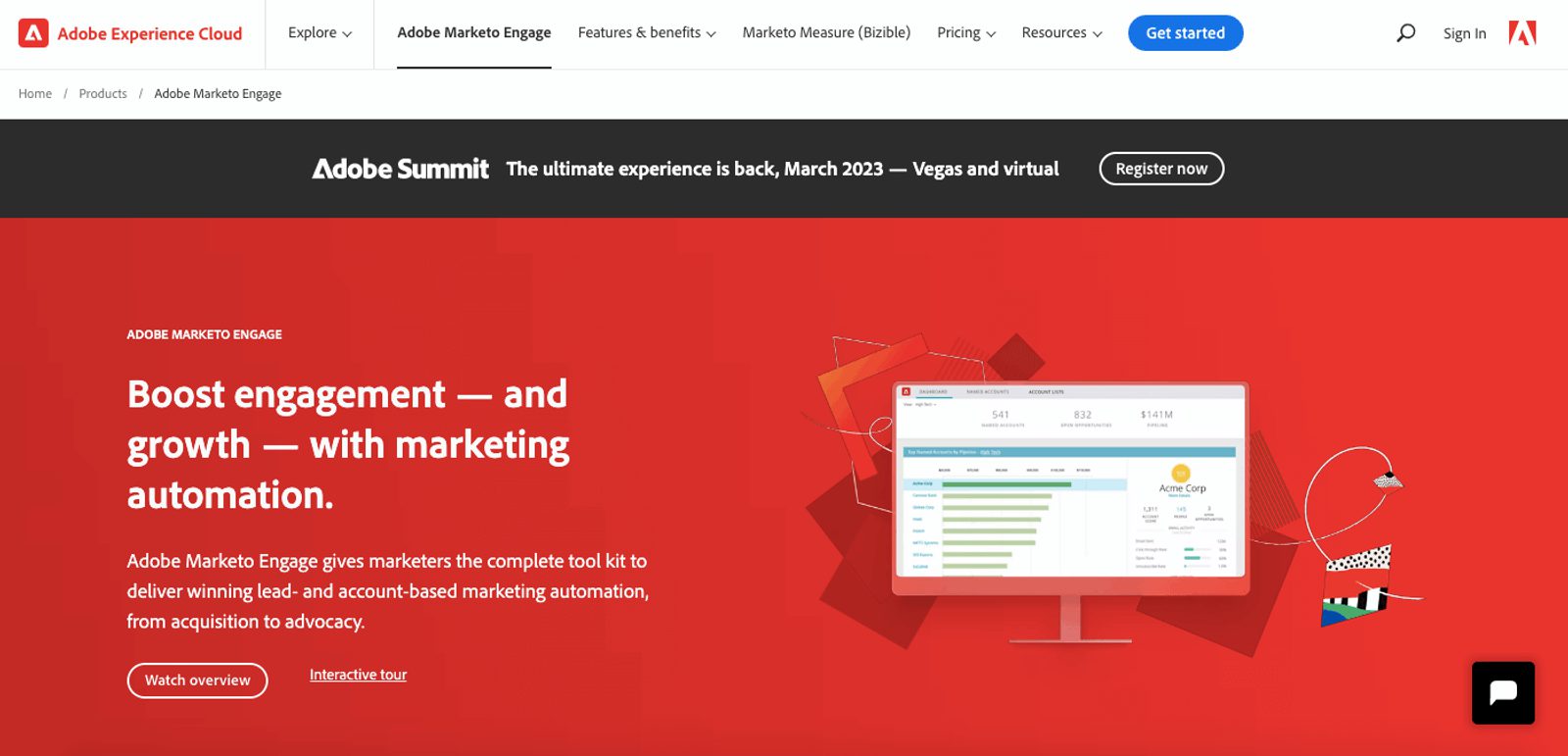Go to Marketo Measure (Bizible)
Screen dimensions: 1568x756
tap(826, 32)
